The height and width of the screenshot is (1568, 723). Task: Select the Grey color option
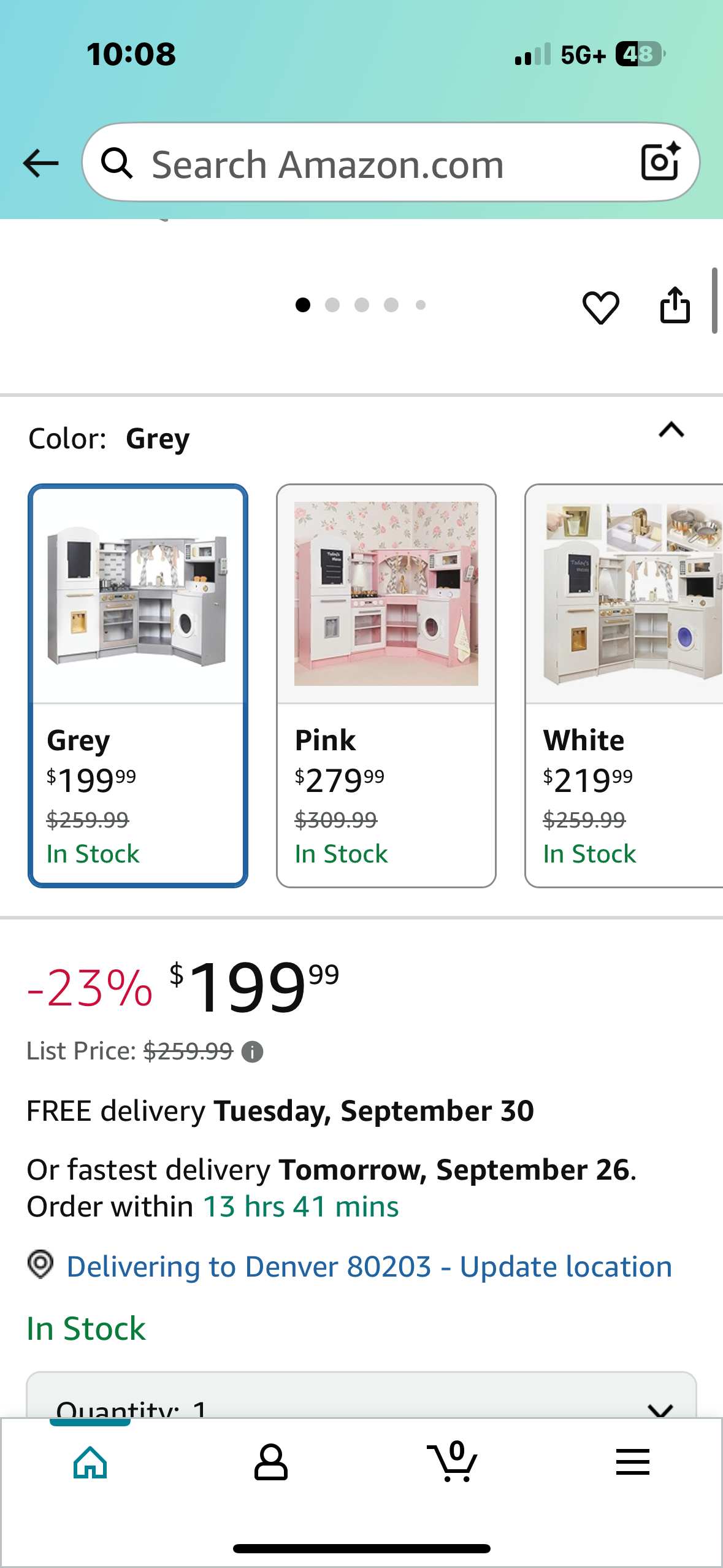point(138,685)
